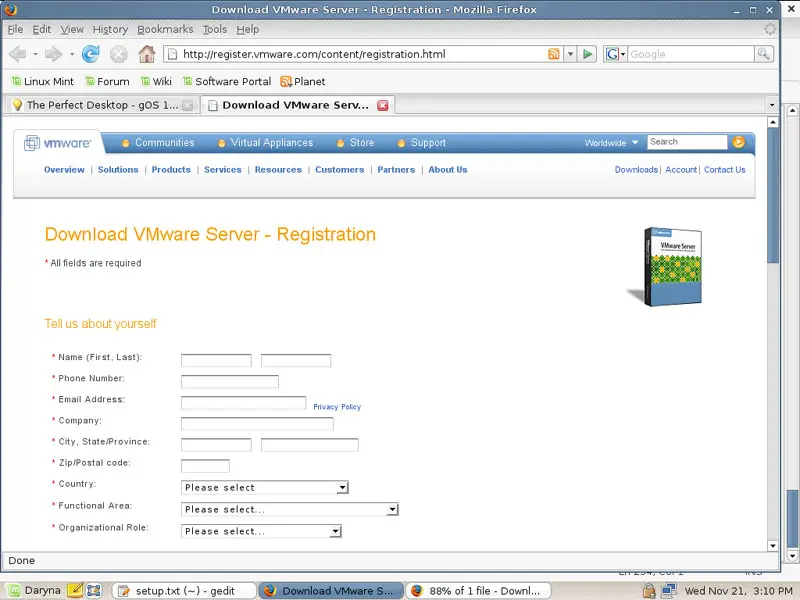Open the Forum bookmark
The image size is (800, 600).
(x=107, y=82)
